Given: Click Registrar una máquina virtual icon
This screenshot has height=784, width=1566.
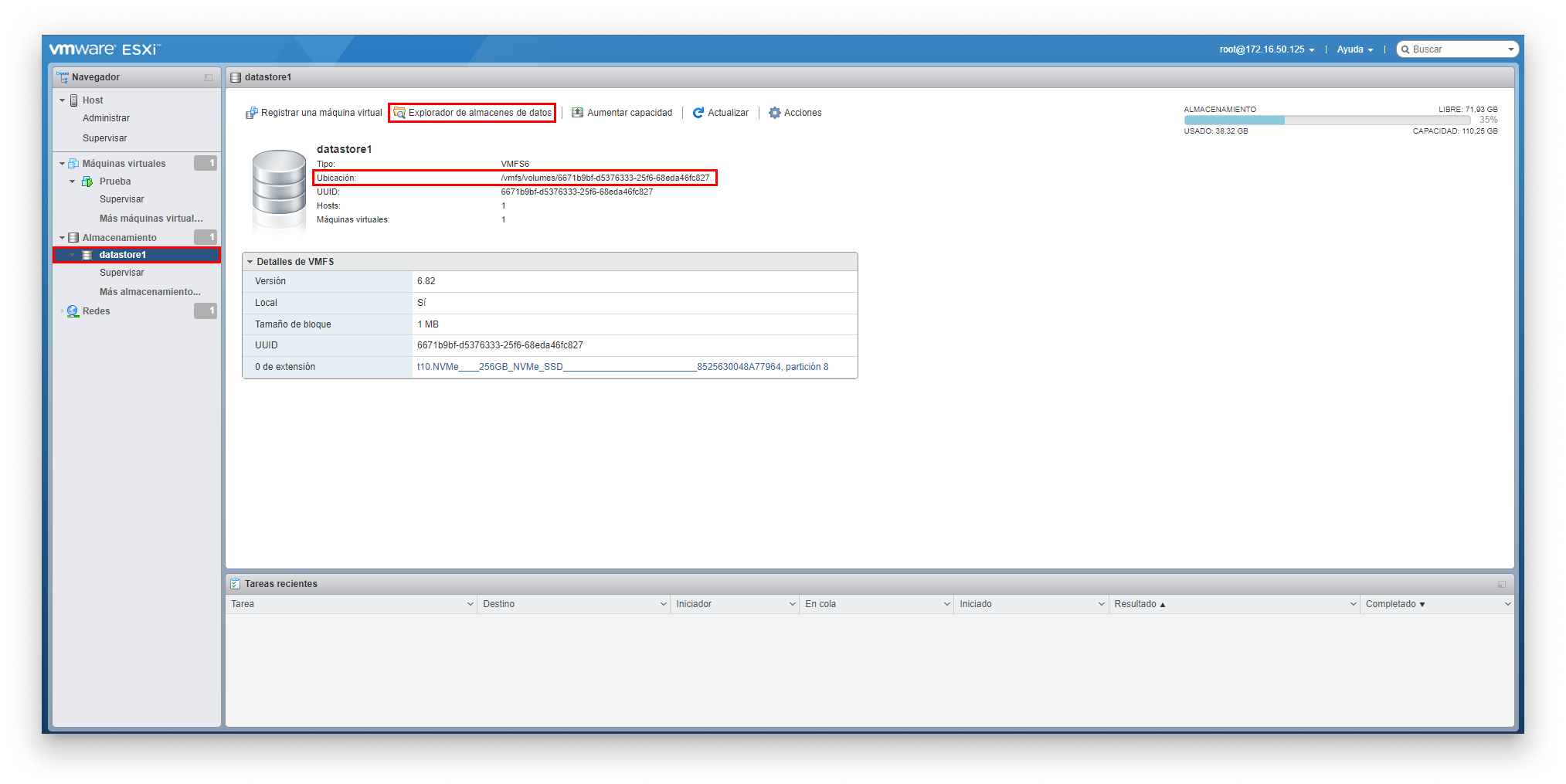Looking at the screenshot, I should [x=251, y=113].
